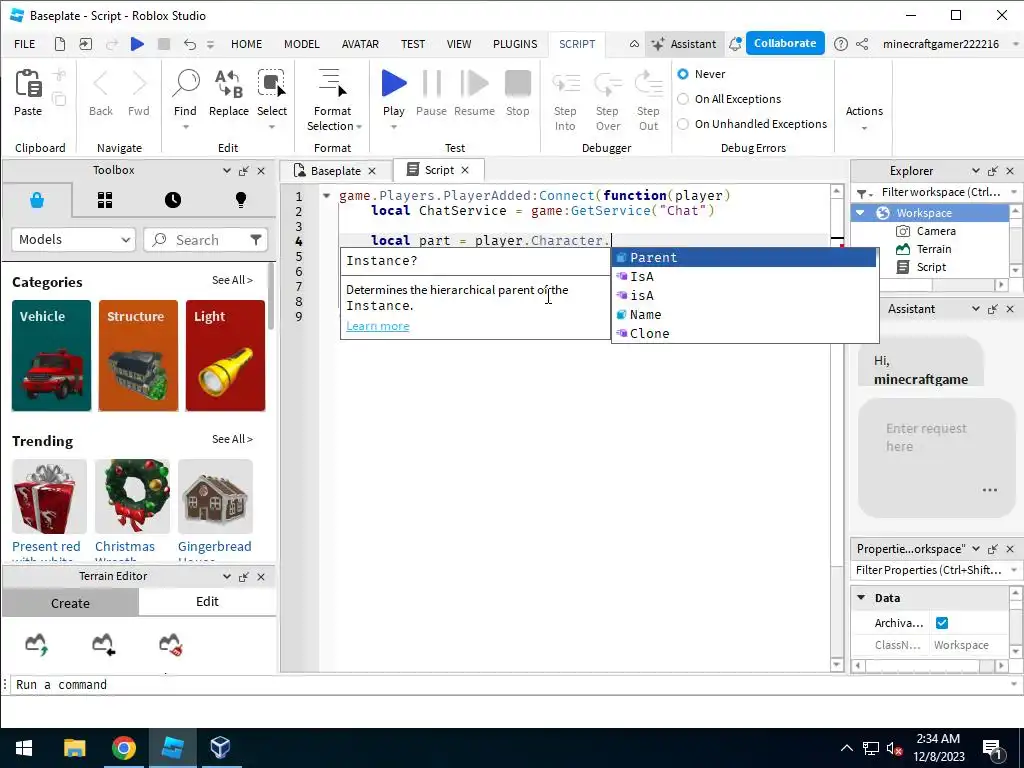Click the second Terrain Editor Create tool icon
Viewport: 1024px width, 768px height.
pyautogui.click(x=103, y=644)
